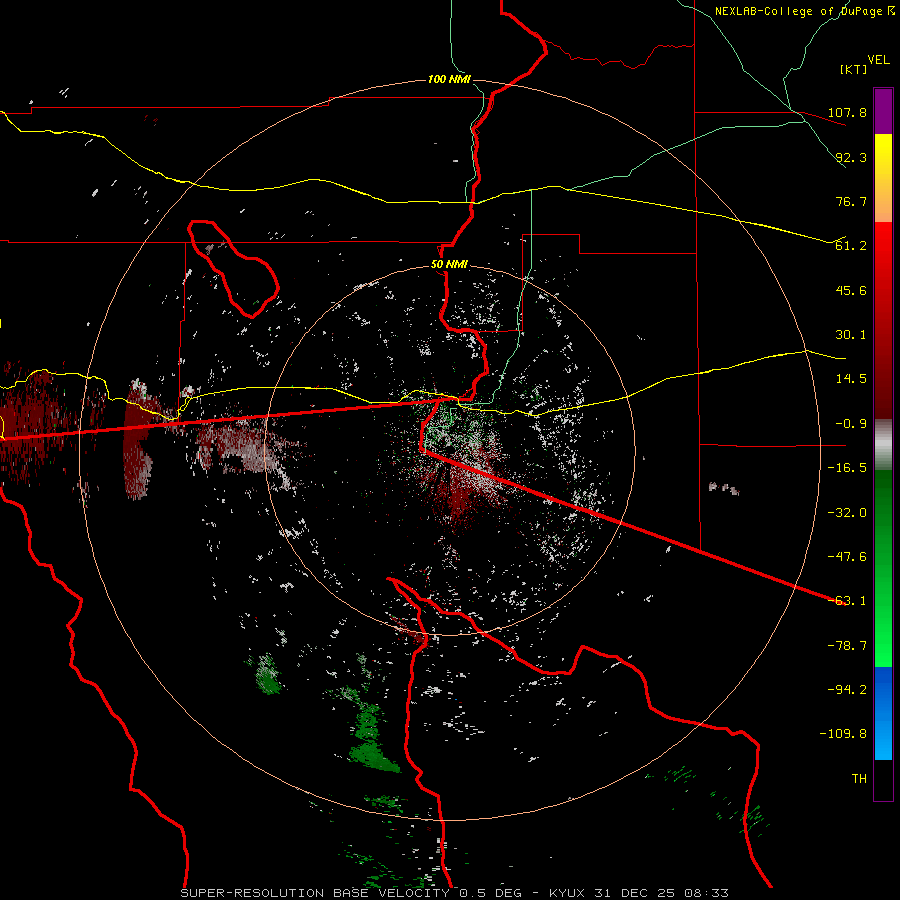Select the -109.8 legend value
This screenshot has width=900, height=900.
point(843,734)
